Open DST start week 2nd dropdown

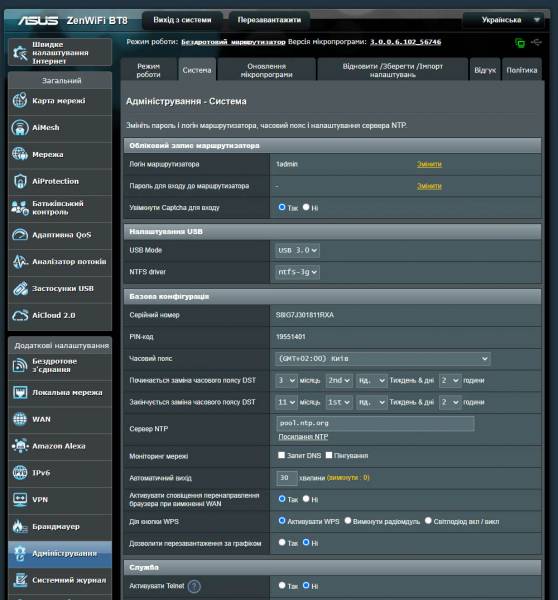click(x=339, y=381)
